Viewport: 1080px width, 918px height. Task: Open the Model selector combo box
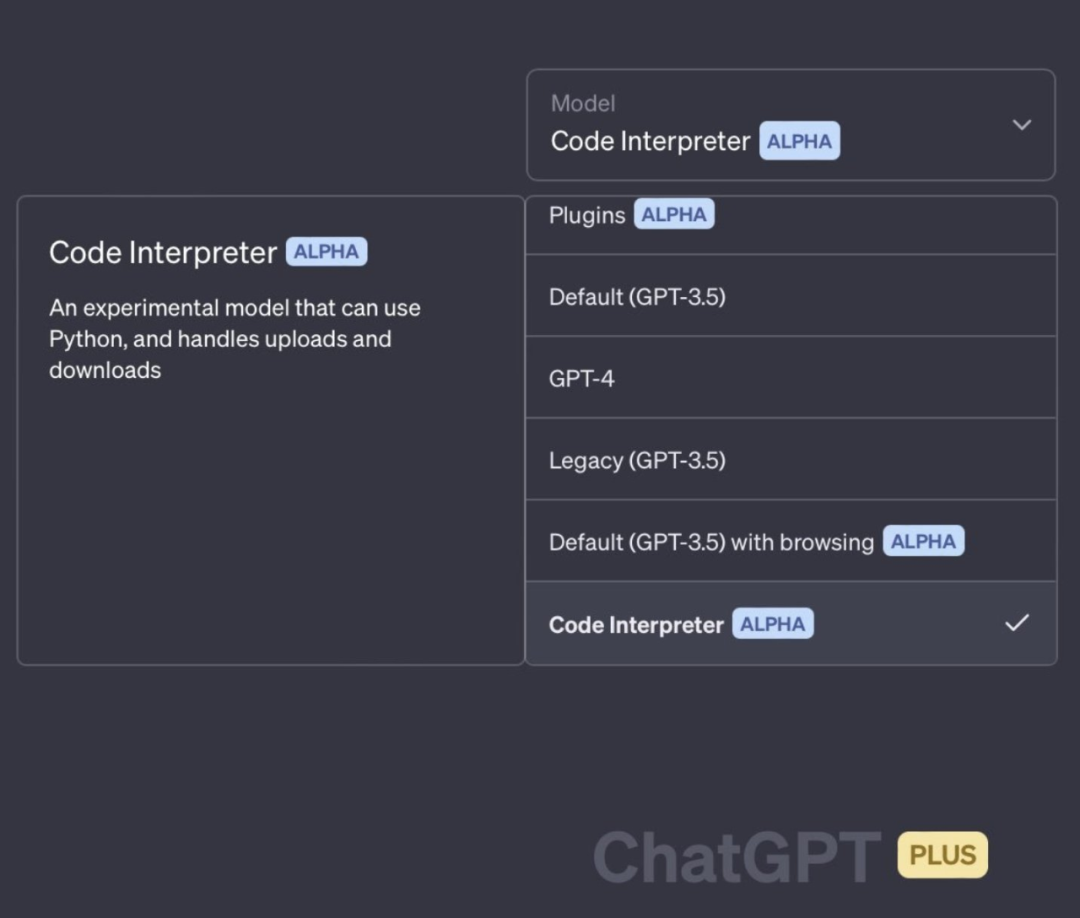tap(790, 125)
